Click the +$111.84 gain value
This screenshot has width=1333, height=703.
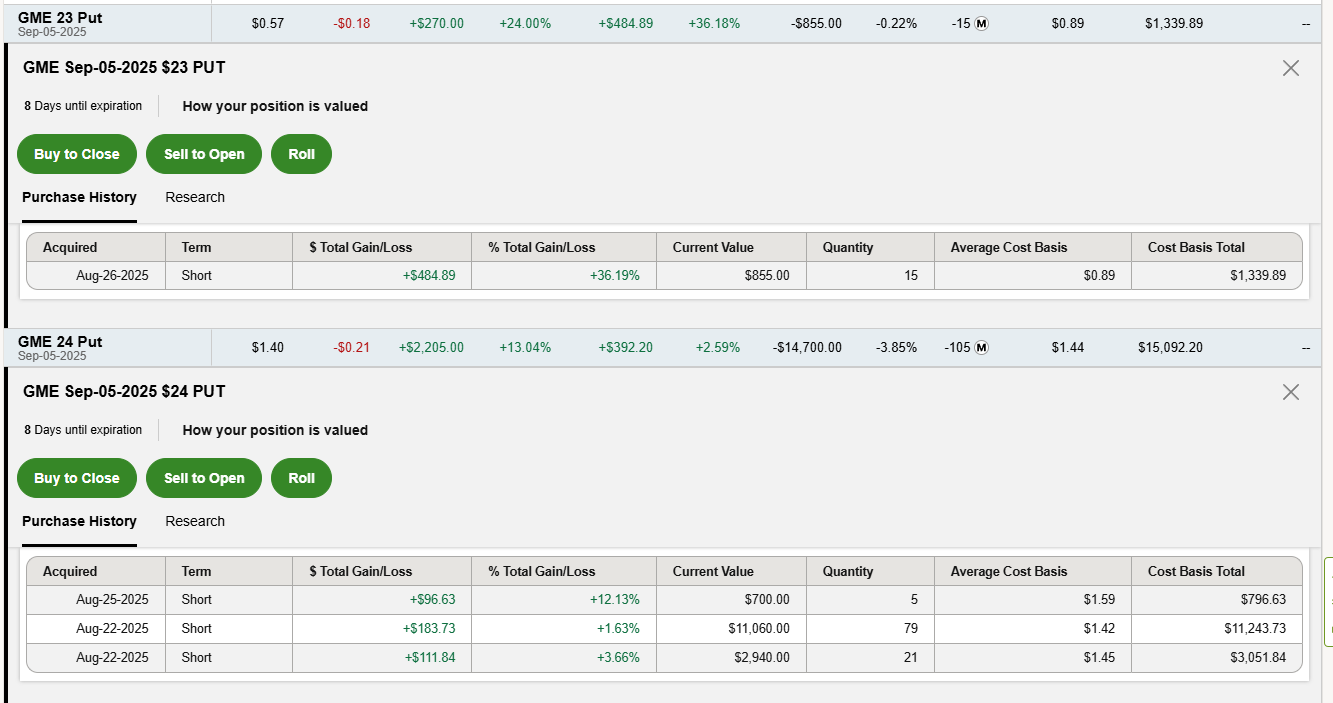[430, 657]
